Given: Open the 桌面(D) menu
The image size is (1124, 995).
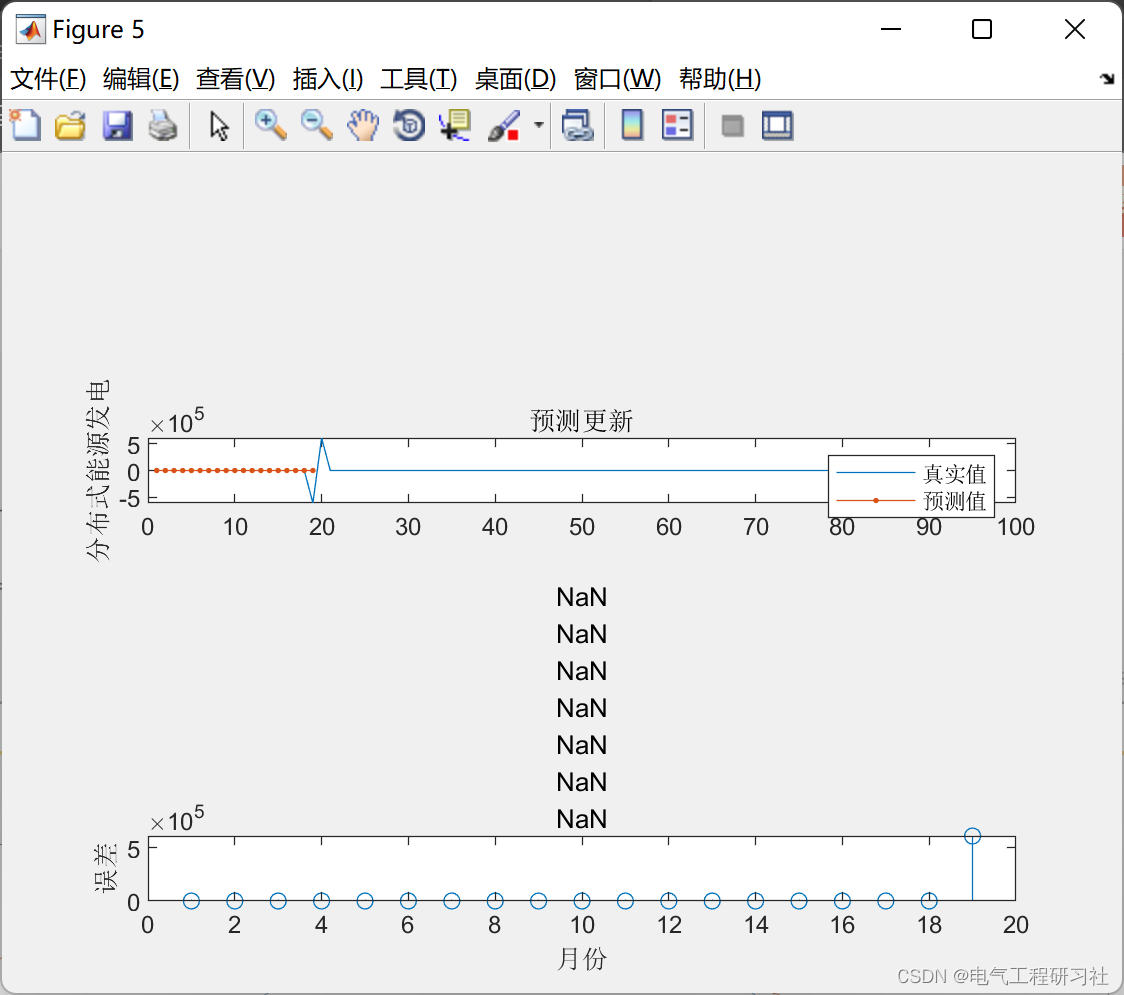Looking at the screenshot, I should [x=515, y=79].
